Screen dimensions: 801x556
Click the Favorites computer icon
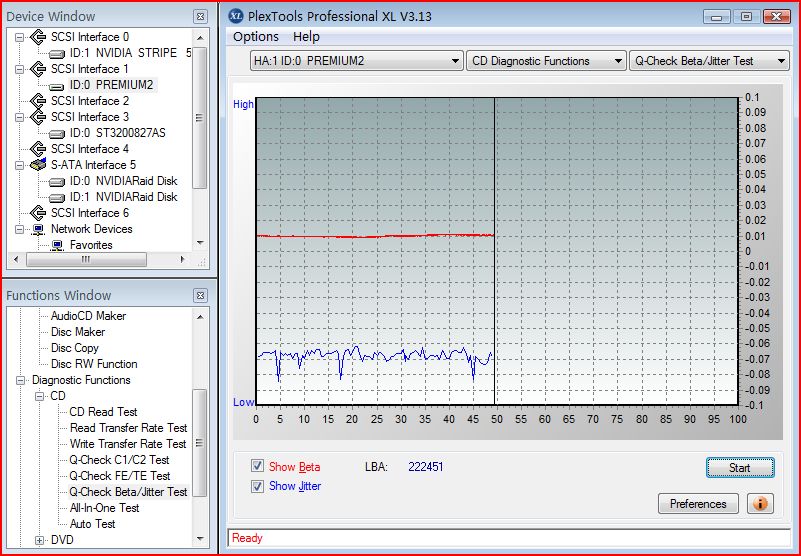[57, 245]
